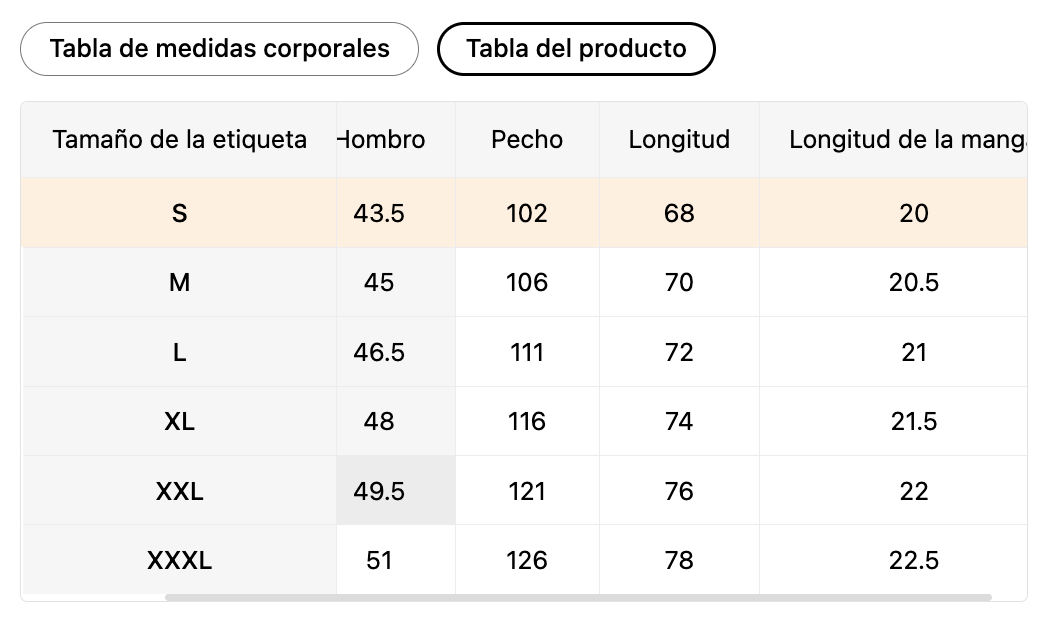Click the Longitud column header
The image size is (1056, 622).
(679, 140)
